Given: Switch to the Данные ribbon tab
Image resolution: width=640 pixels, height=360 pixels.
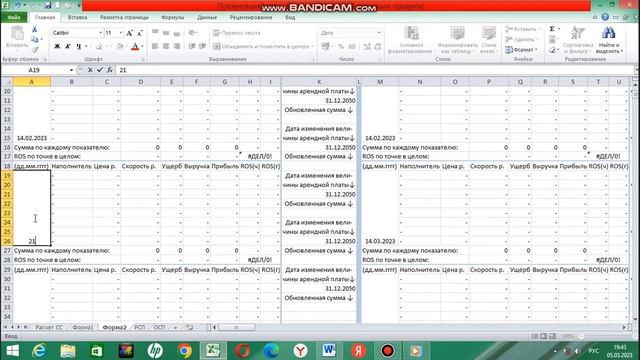Looking at the screenshot, I should pos(207,18).
